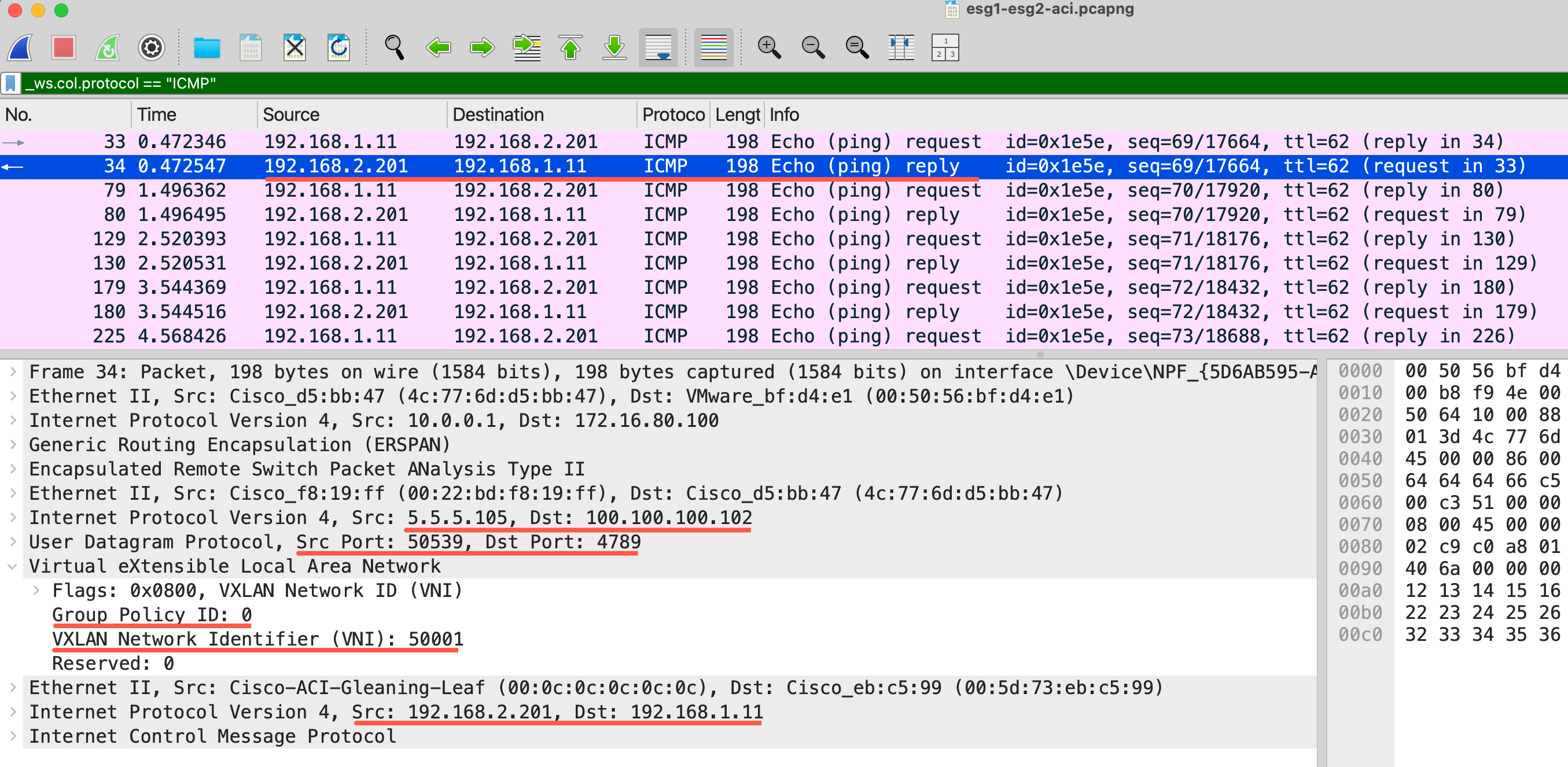Image resolution: width=1568 pixels, height=767 pixels.
Task: Click hex bytes row at offset 00c0
Action: coord(1484,635)
